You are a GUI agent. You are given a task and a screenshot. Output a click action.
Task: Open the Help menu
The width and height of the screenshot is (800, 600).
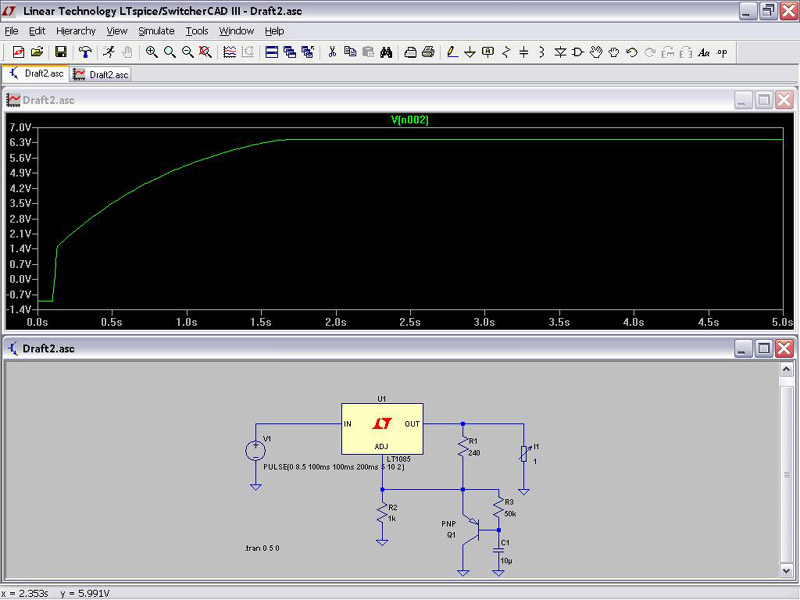tap(274, 31)
